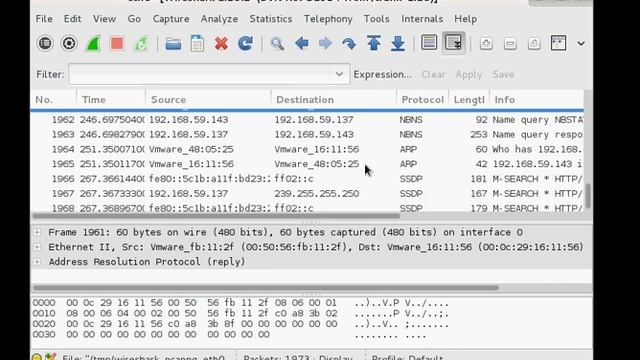Viewport: 640px width, 360px height.
Task: Click the display filter input field
Action: (200, 74)
